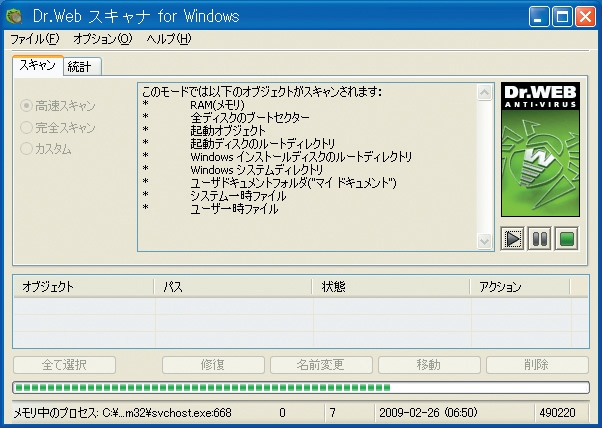Click the 修復 button
This screenshot has width=602, height=428.
point(213,365)
